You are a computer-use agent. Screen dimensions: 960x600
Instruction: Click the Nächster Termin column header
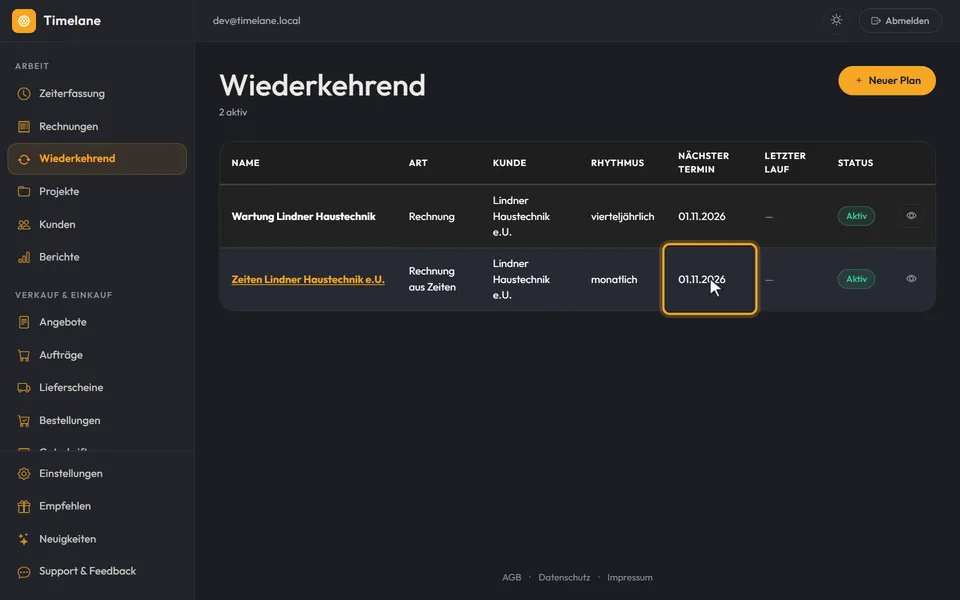[x=703, y=163]
